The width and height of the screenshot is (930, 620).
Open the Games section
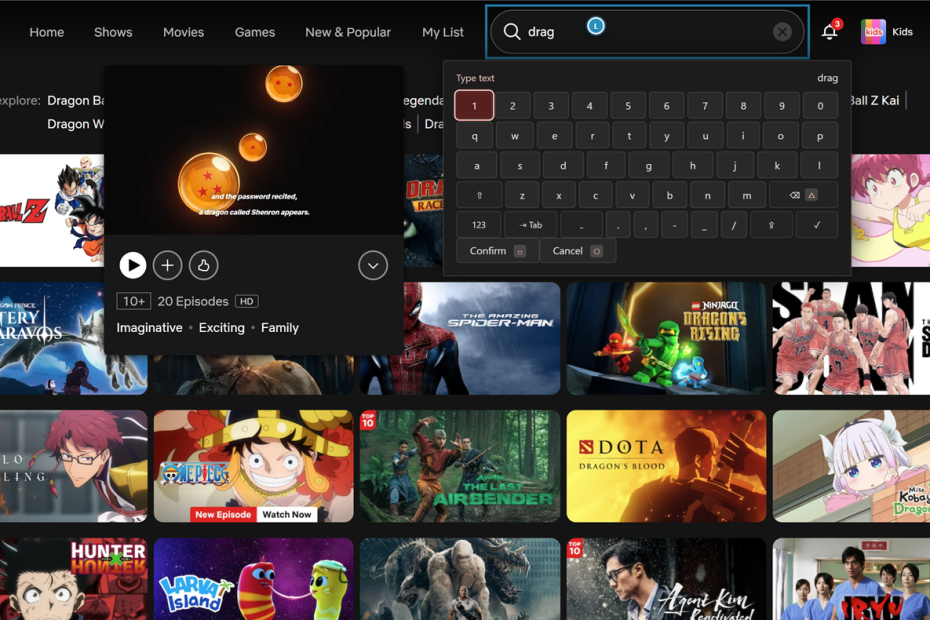pos(254,32)
